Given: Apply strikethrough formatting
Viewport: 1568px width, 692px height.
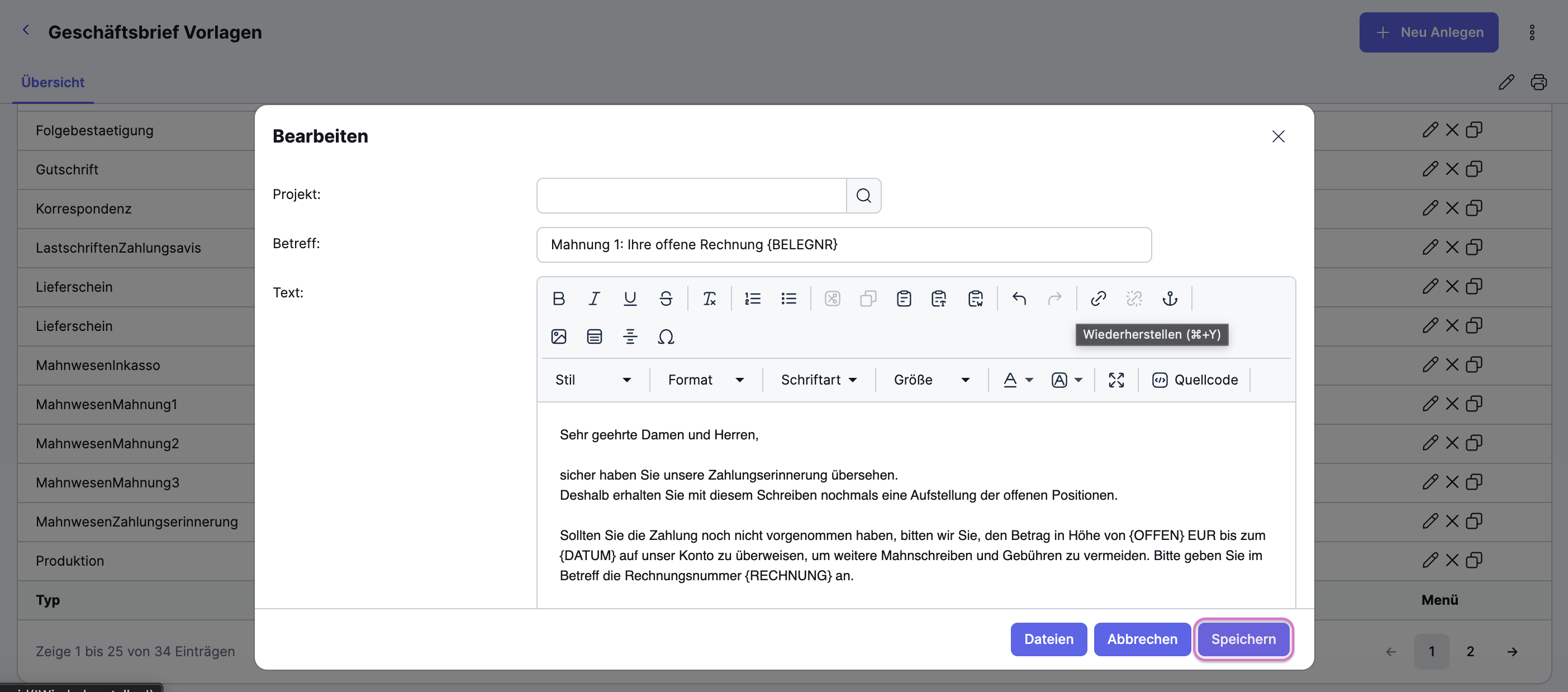Looking at the screenshot, I should (x=666, y=298).
